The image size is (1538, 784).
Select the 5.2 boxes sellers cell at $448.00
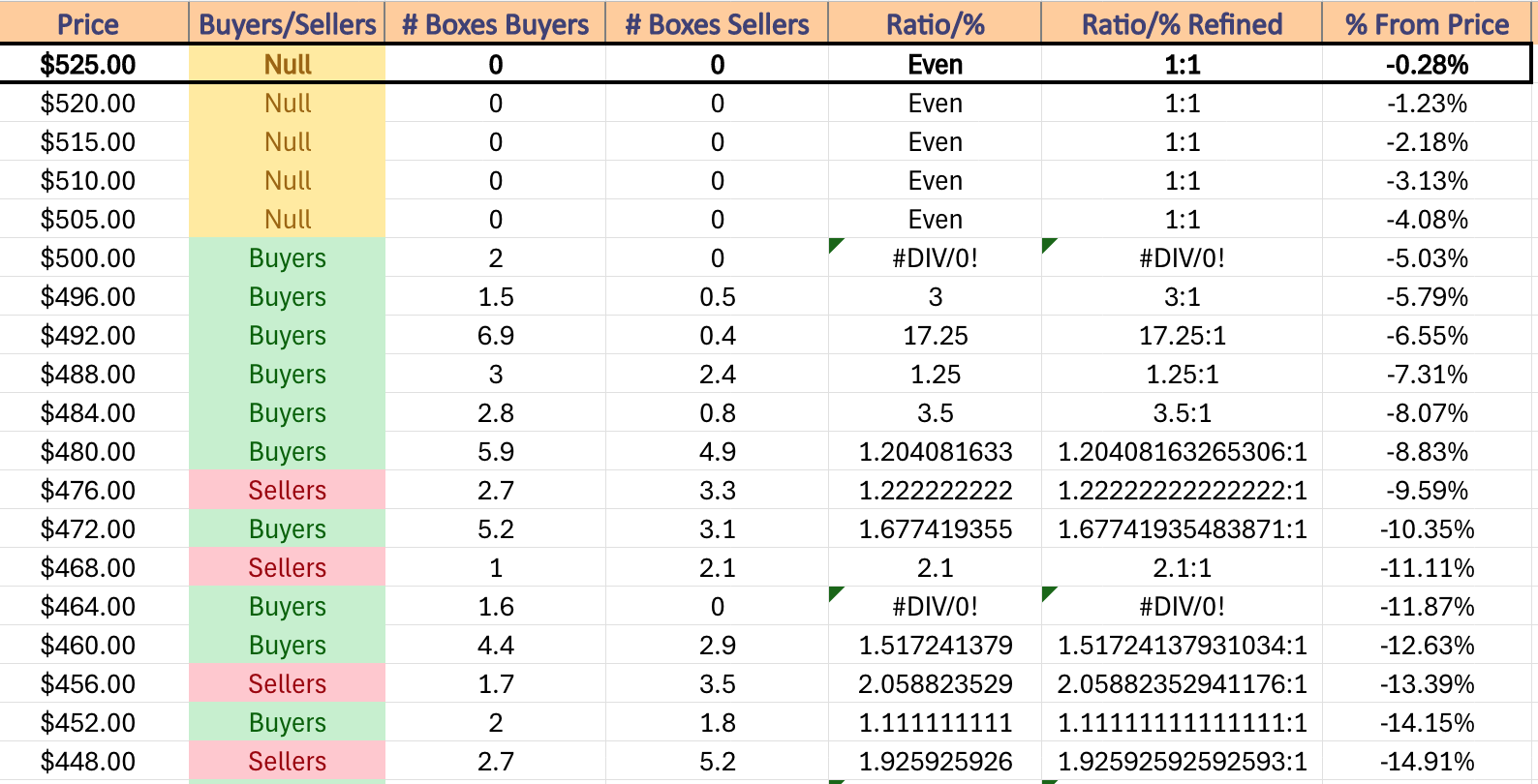pos(717,761)
